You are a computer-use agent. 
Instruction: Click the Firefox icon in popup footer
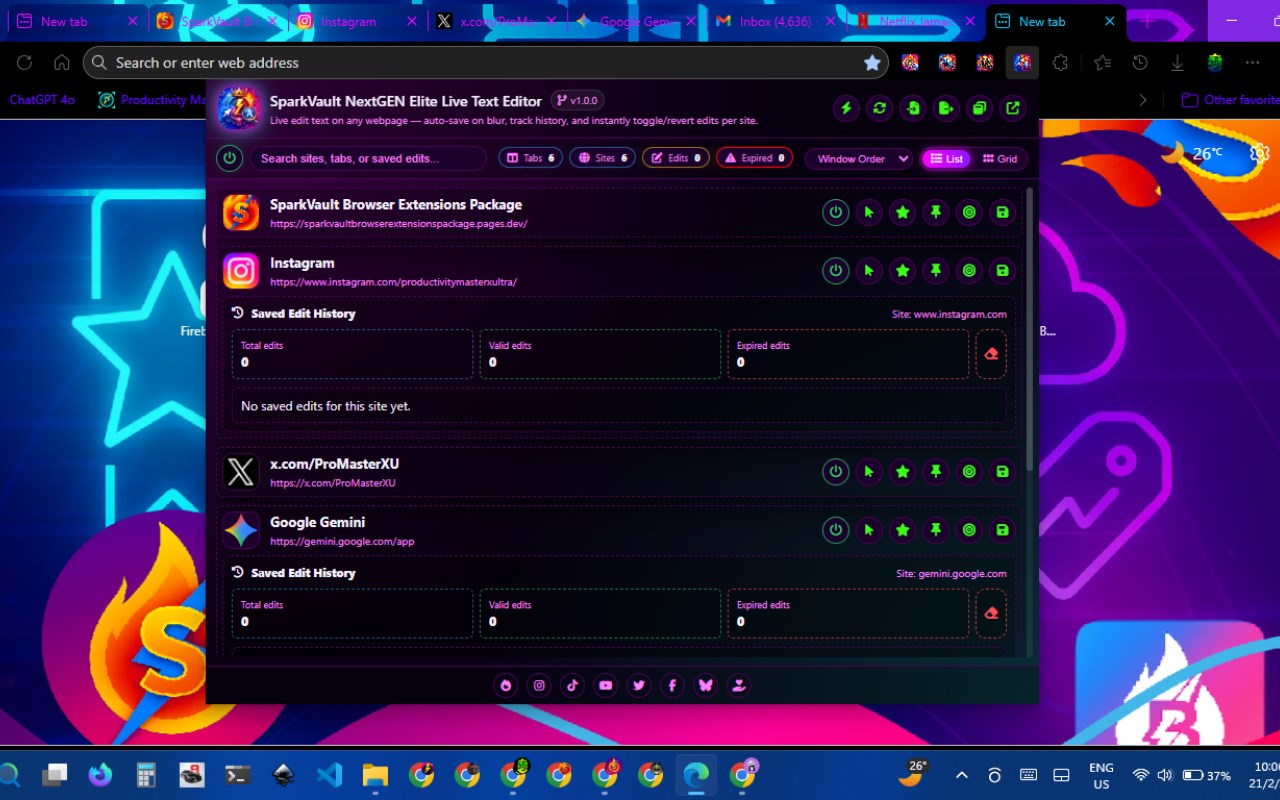506,685
